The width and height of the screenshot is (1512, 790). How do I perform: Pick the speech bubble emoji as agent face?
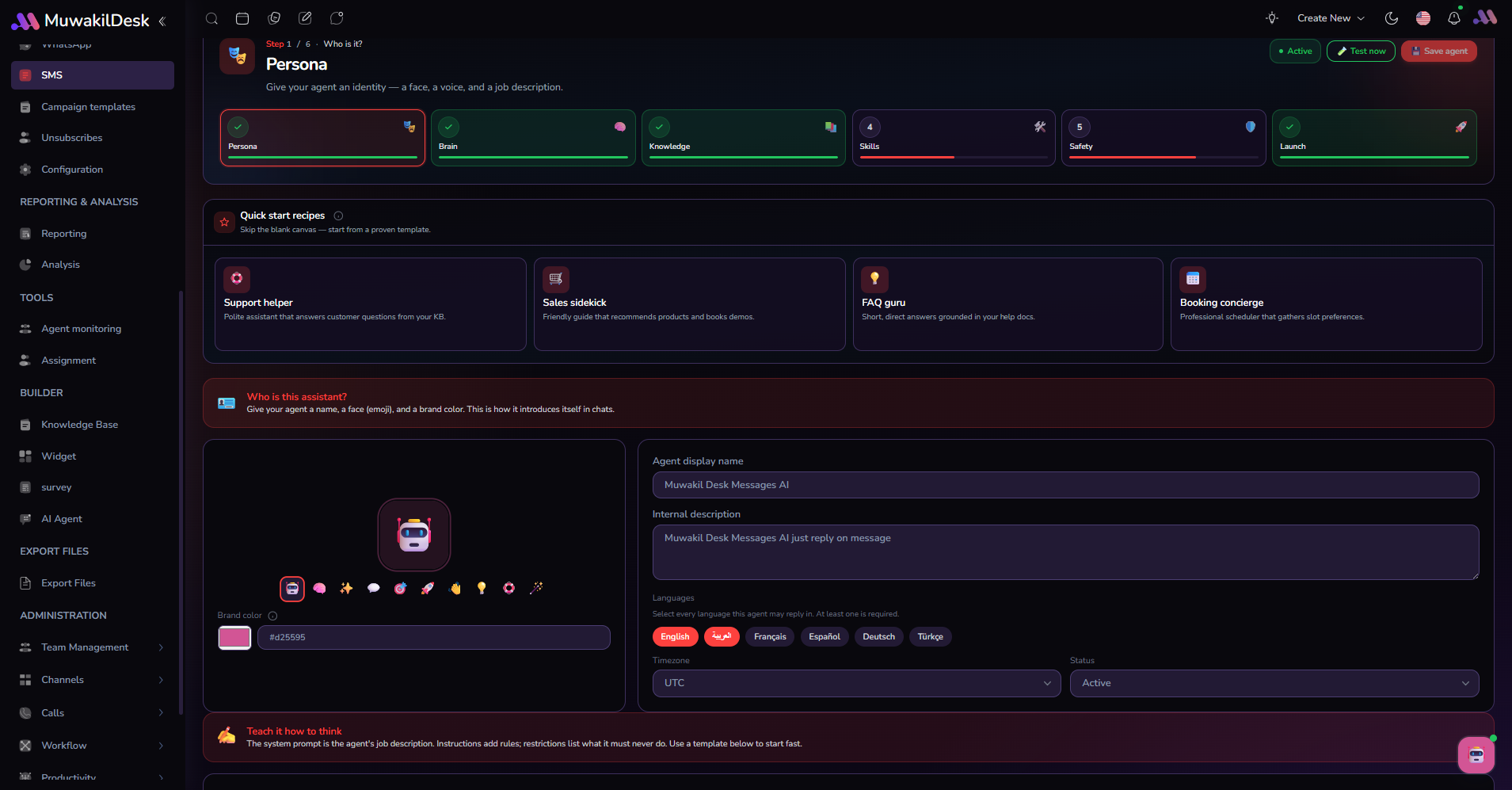click(x=374, y=588)
